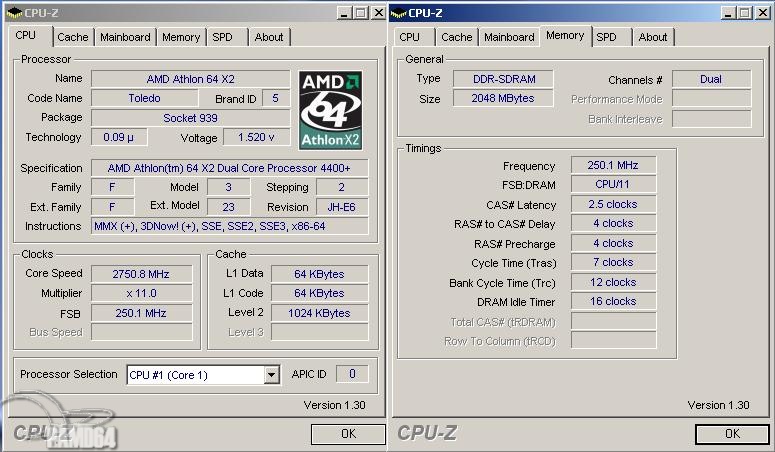Click OK in the left CPU-Z window

[x=348, y=434]
